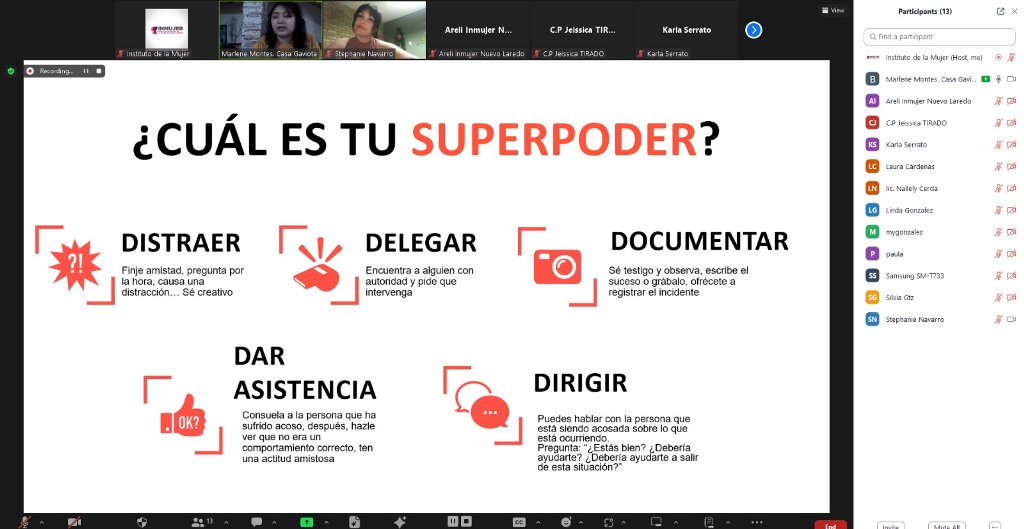The width and height of the screenshot is (1024, 529).
Task: Open the View menu at top right
Action: click(x=833, y=10)
